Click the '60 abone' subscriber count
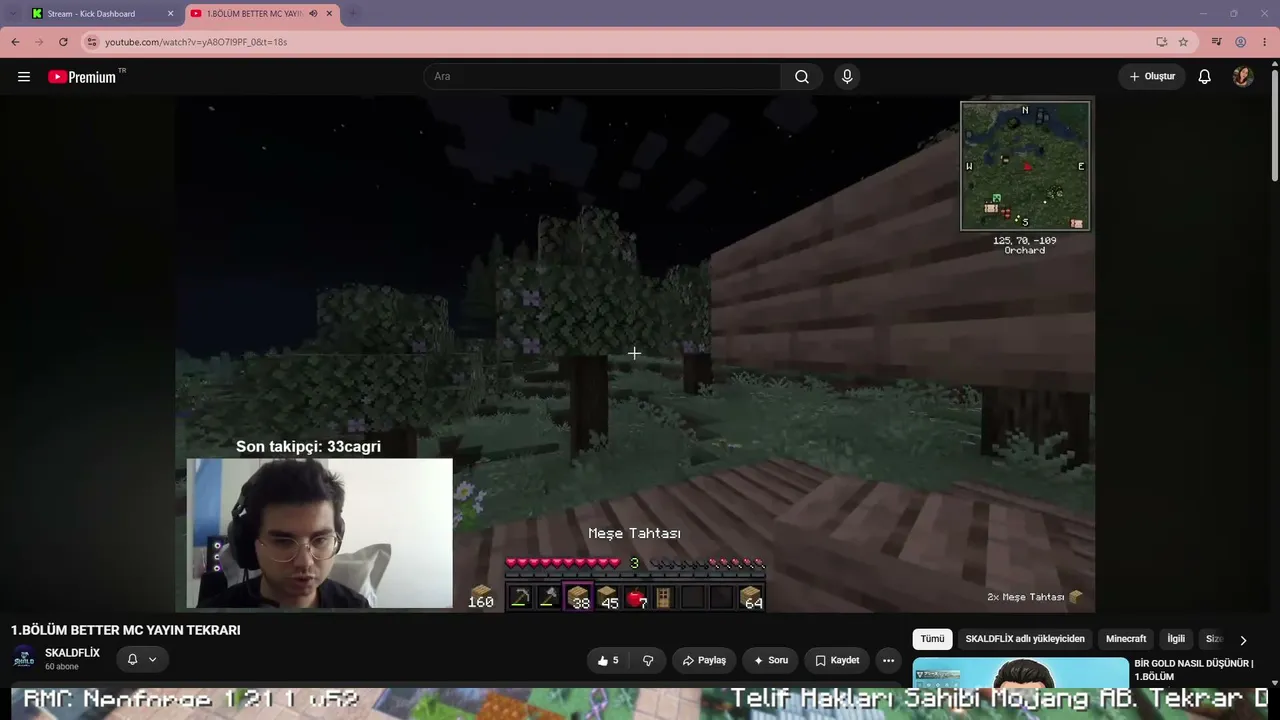 (x=62, y=667)
